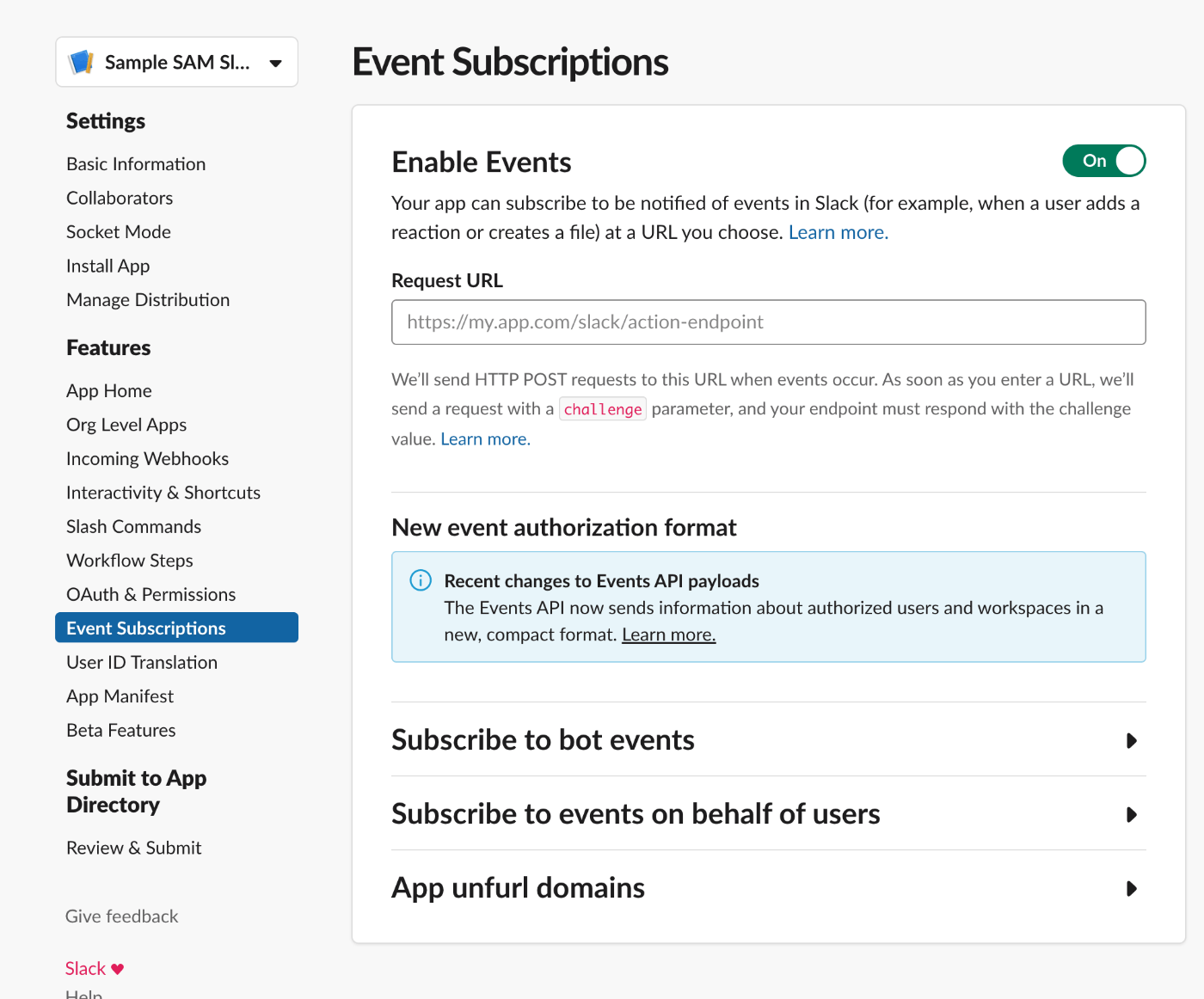Go to OAuth & Permissions page
The width and height of the screenshot is (1204, 999).
coord(151,595)
